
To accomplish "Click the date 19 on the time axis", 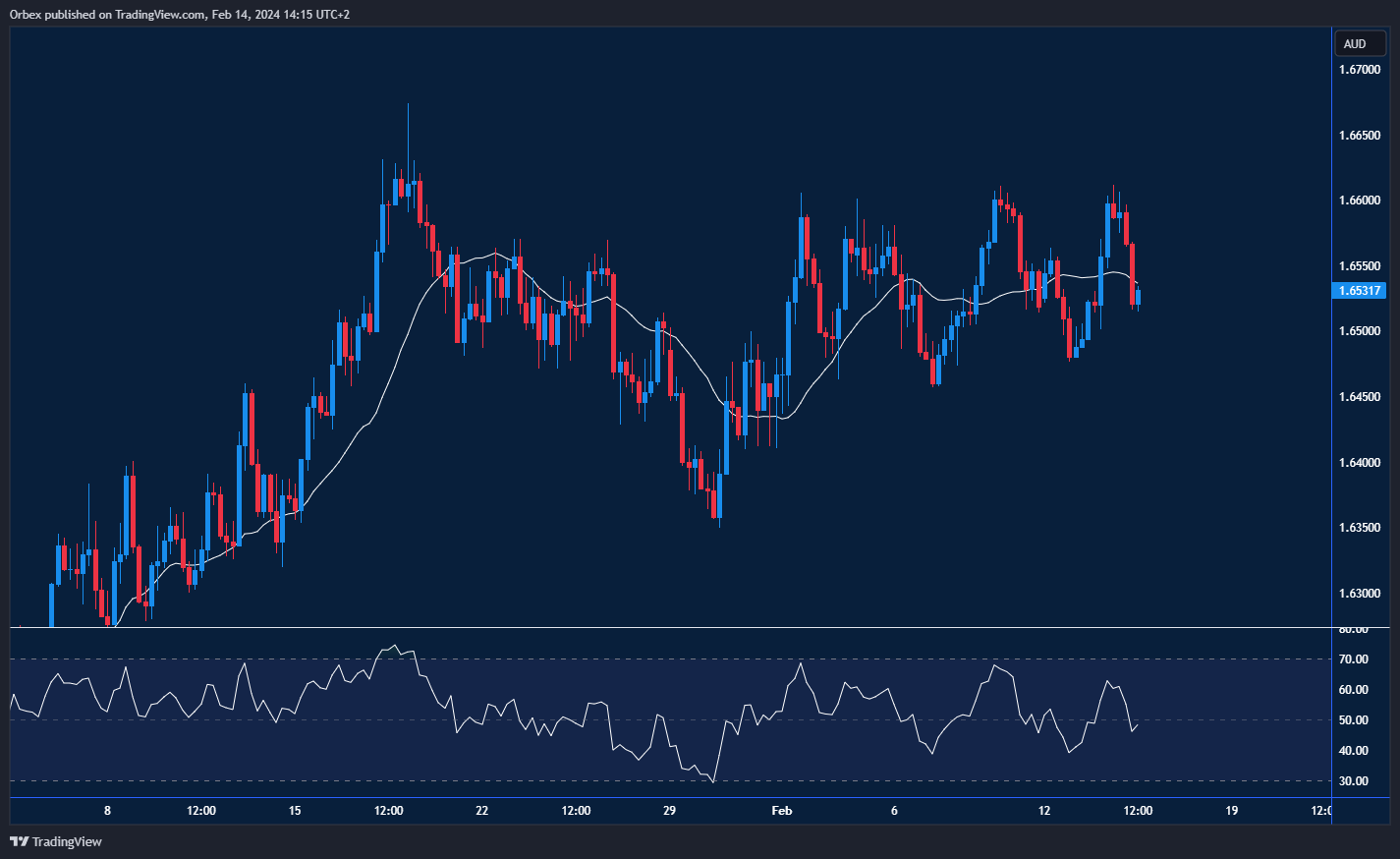I will [x=1232, y=811].
